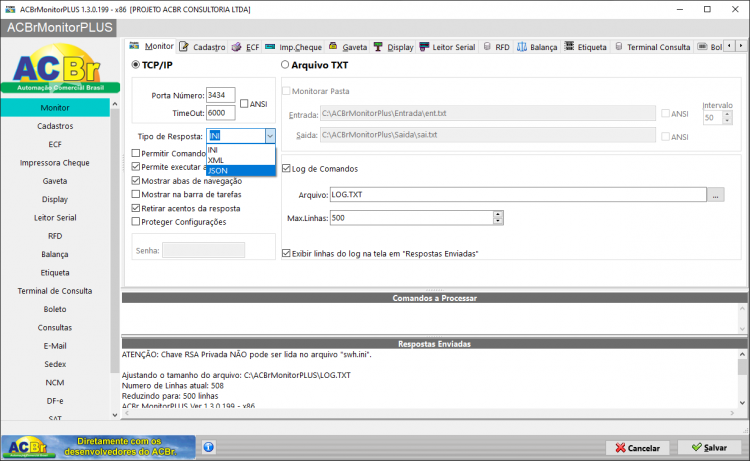
Task: Click the application icon in title bar
Action: (10, 9)
